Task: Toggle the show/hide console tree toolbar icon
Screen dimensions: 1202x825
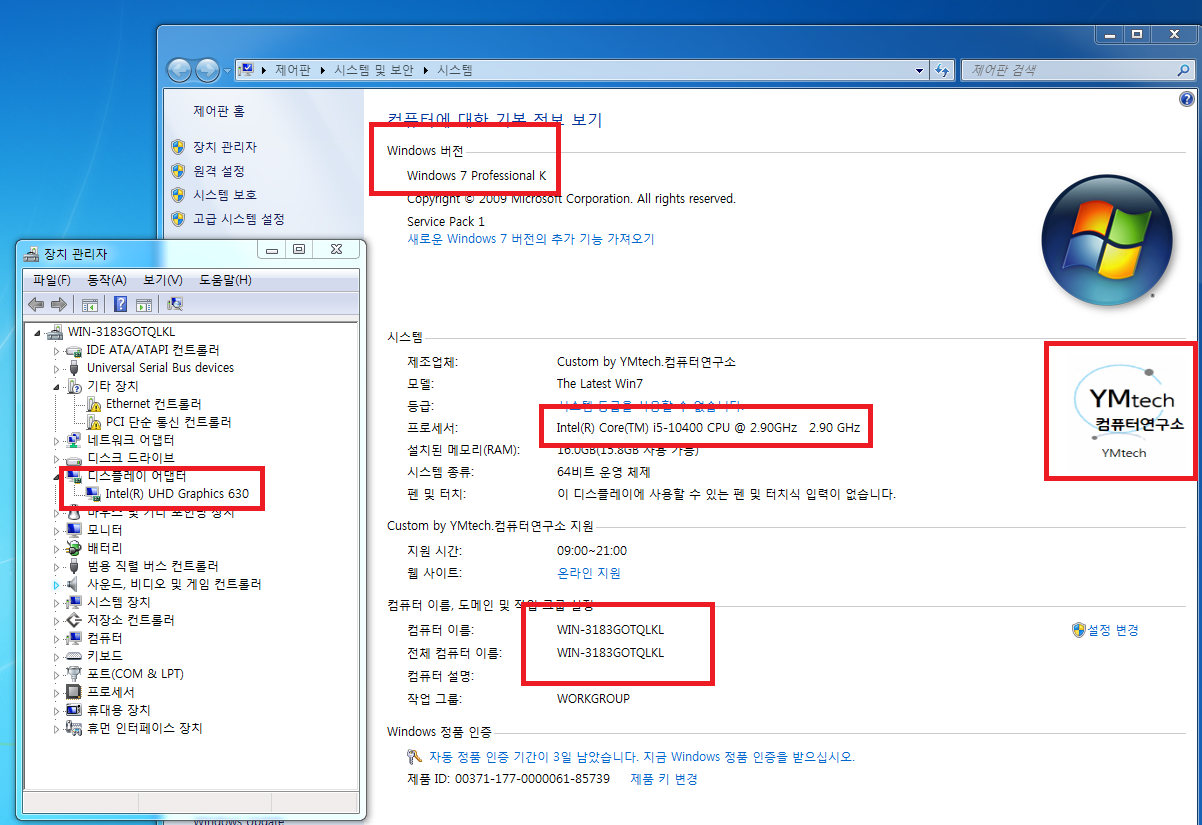Action: pos(90,304)
